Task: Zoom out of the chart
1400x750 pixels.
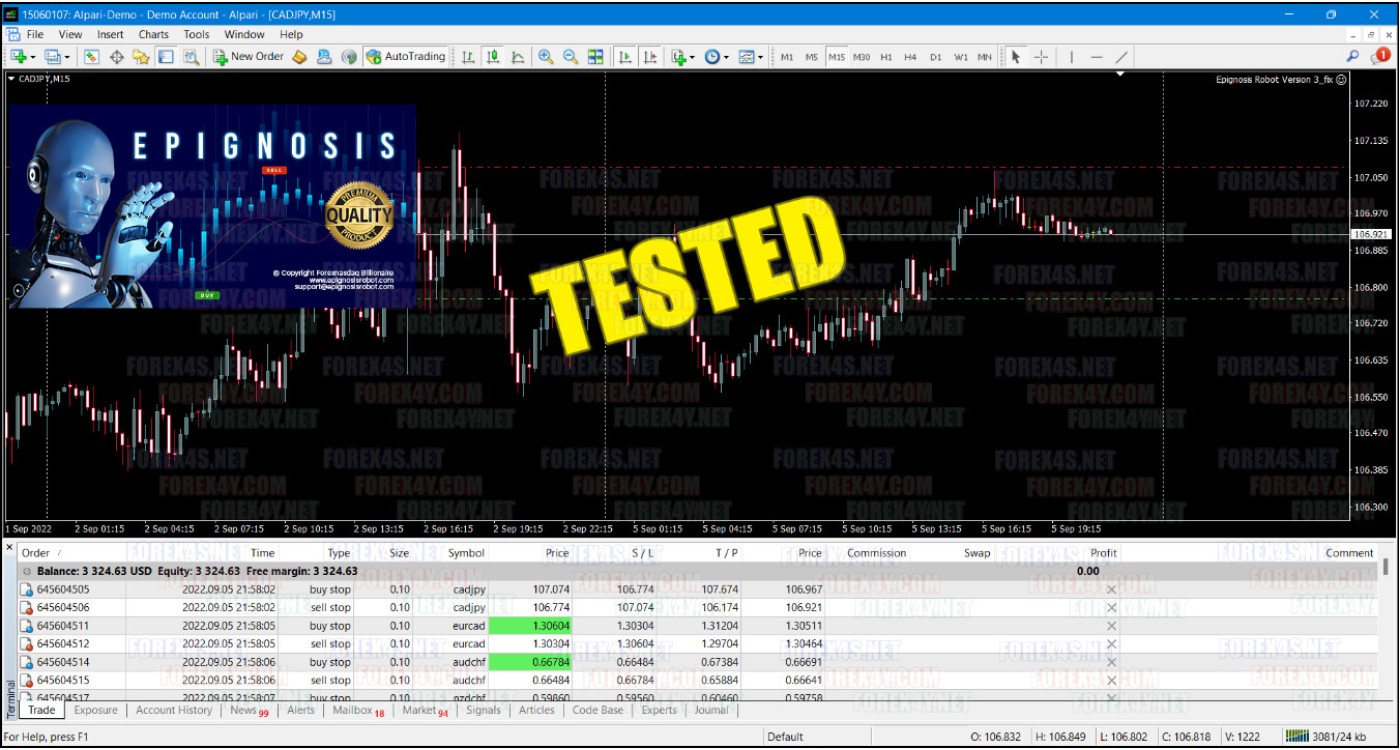Action: (570, 57)
